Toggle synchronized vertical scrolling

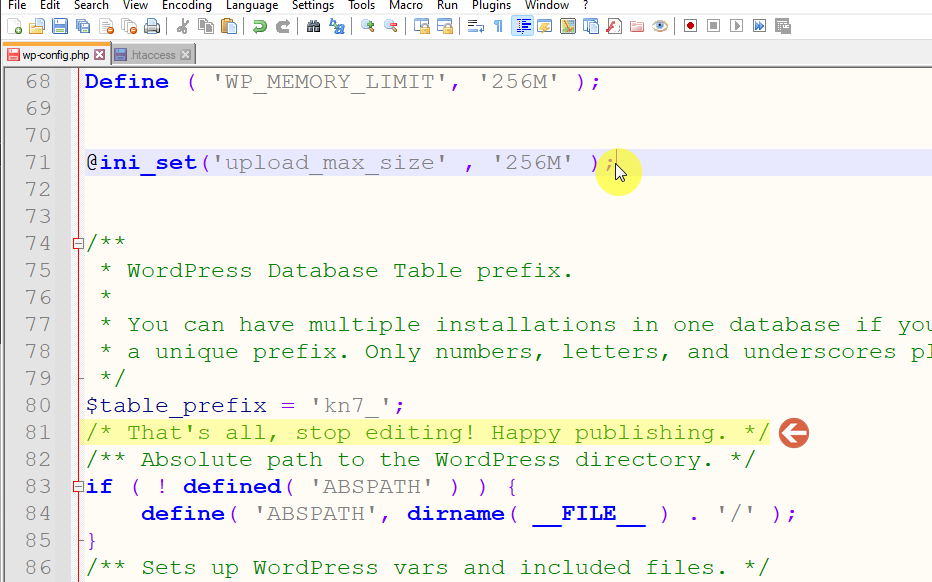pos(421,26)
